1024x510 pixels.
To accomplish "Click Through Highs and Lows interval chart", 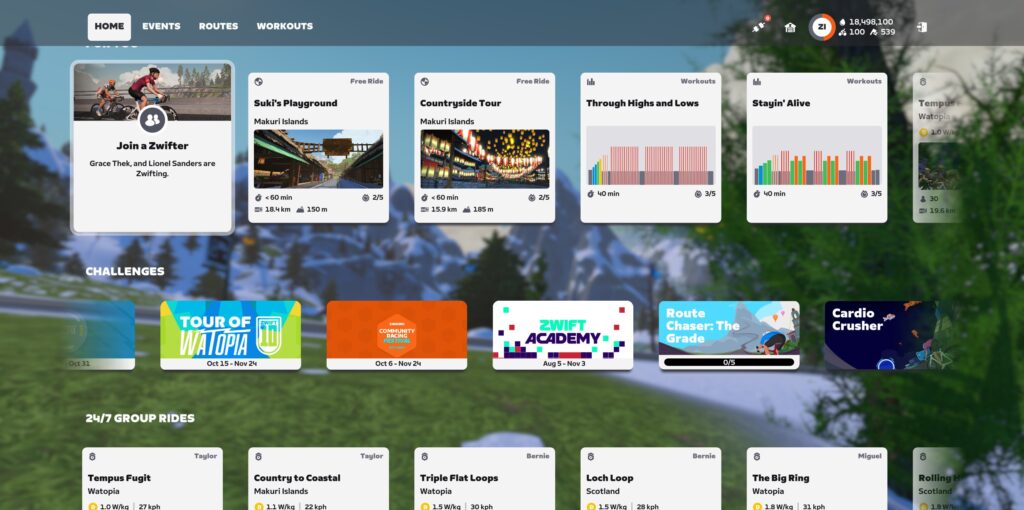I will click(x=650, y=155).
